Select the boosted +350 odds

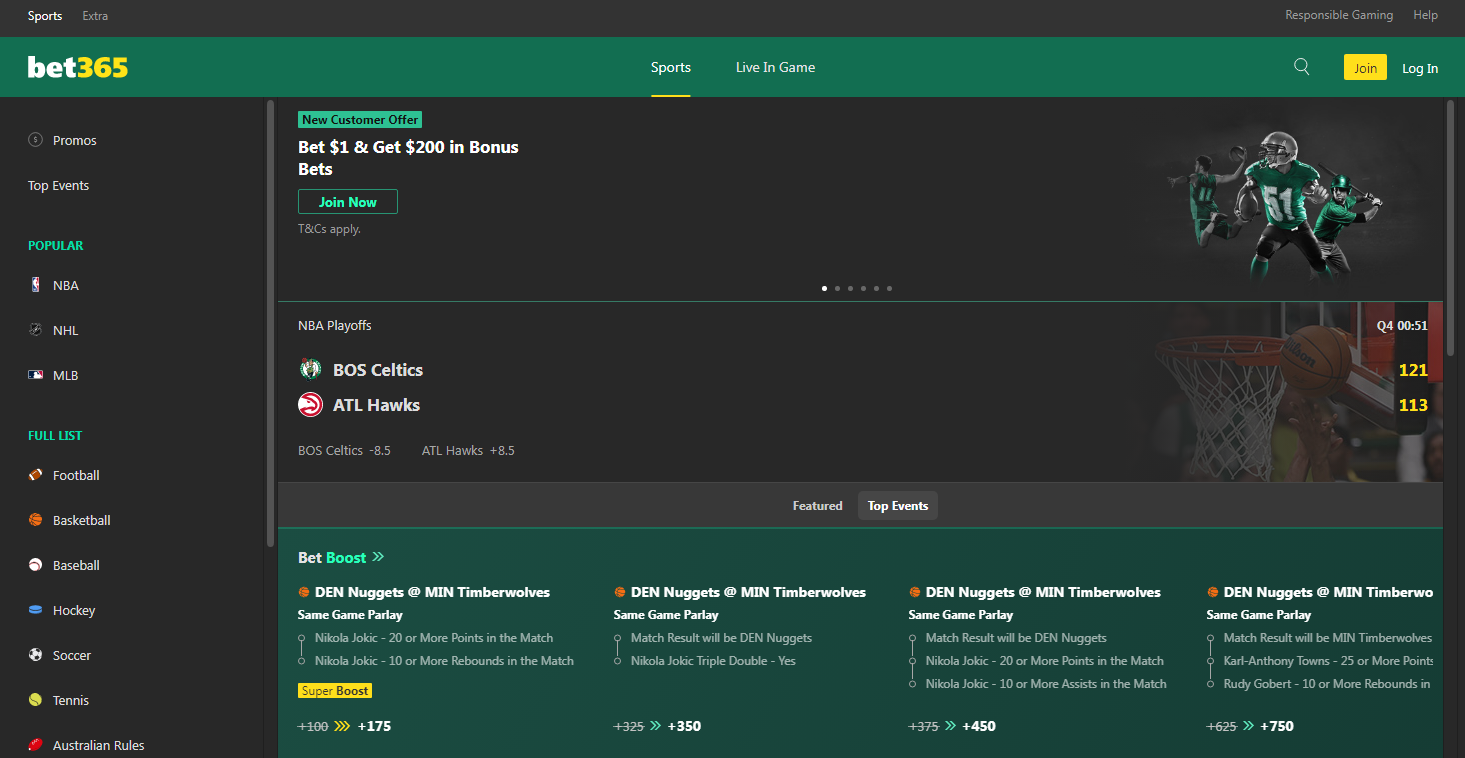click(684, 726)
